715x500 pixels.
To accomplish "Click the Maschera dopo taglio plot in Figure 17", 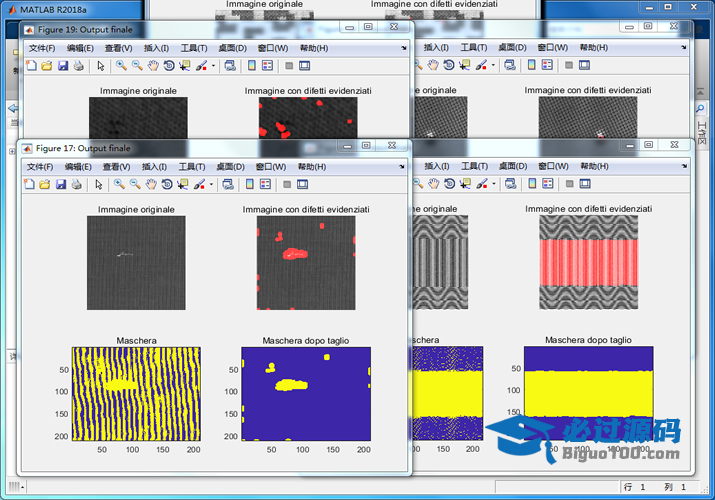I will coord(306,394).
